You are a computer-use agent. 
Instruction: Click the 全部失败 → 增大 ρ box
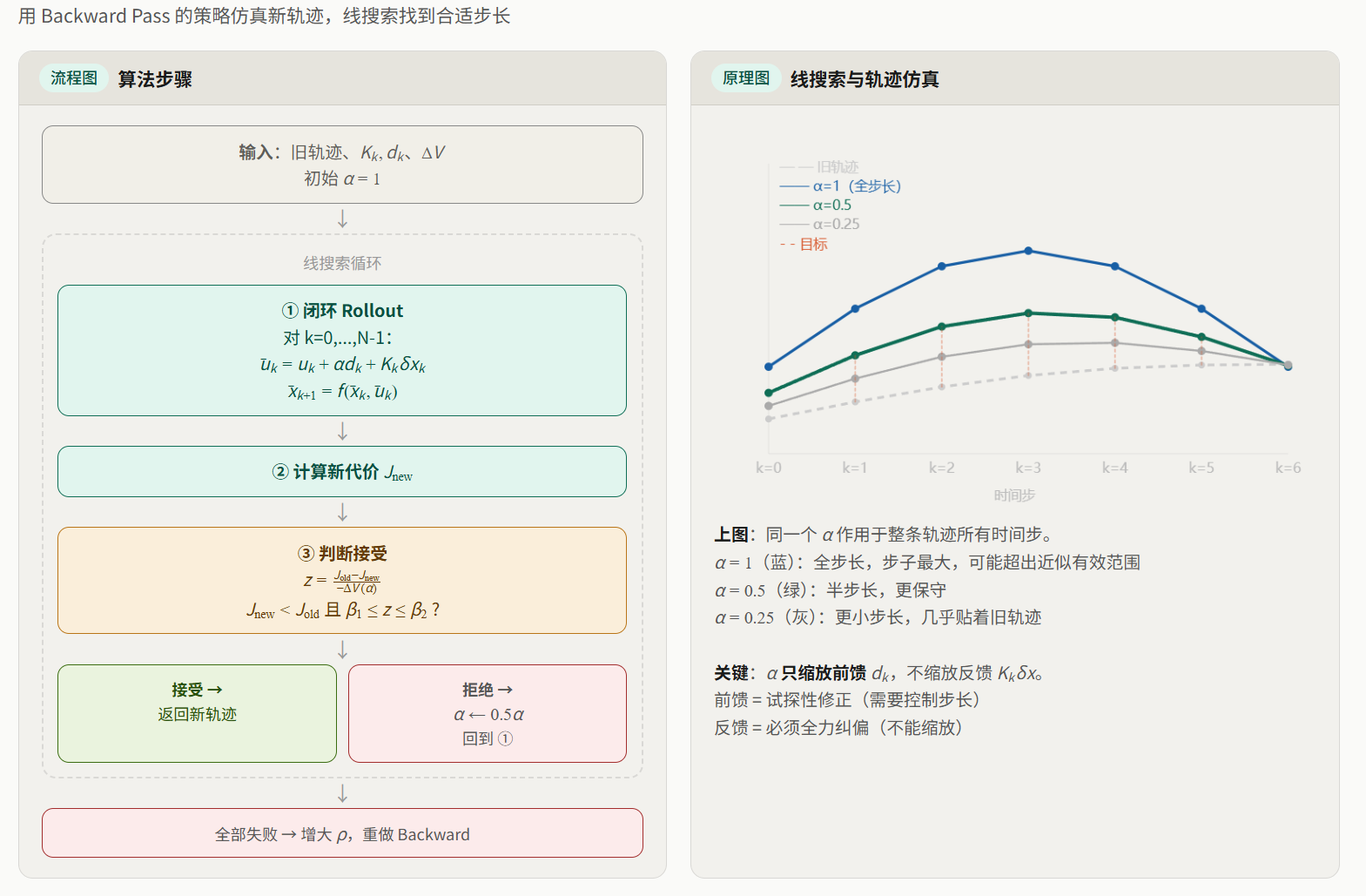(x=342, y=833)
